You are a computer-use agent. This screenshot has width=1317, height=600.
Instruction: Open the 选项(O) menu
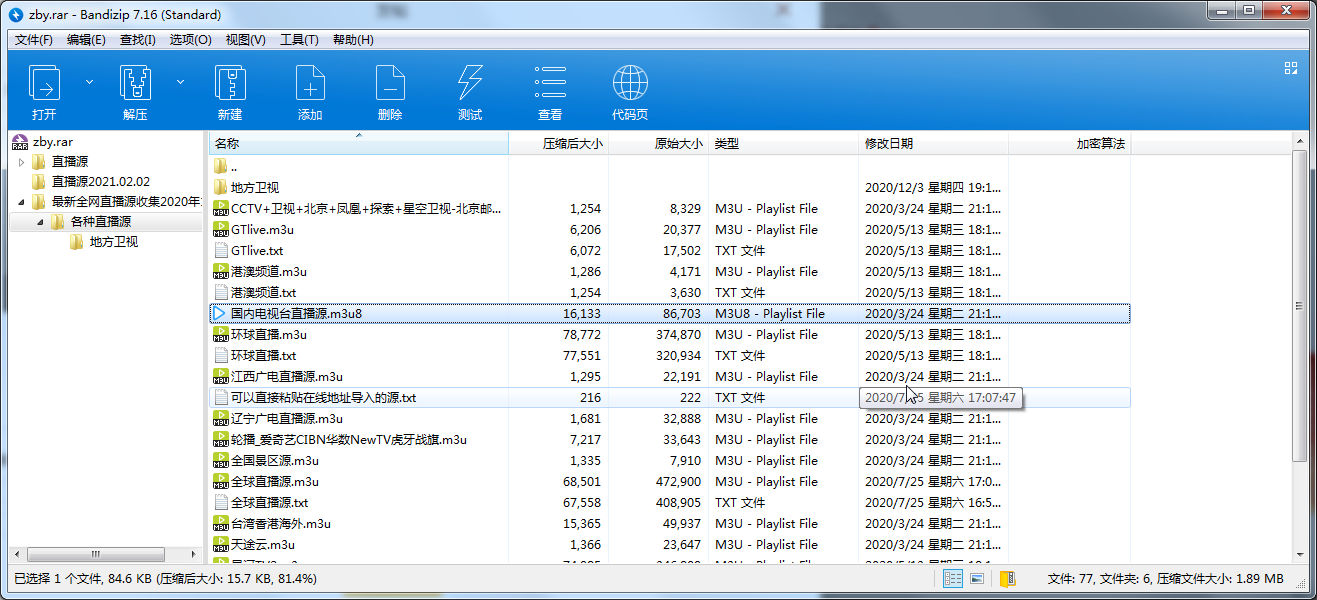tap(190, 39)
